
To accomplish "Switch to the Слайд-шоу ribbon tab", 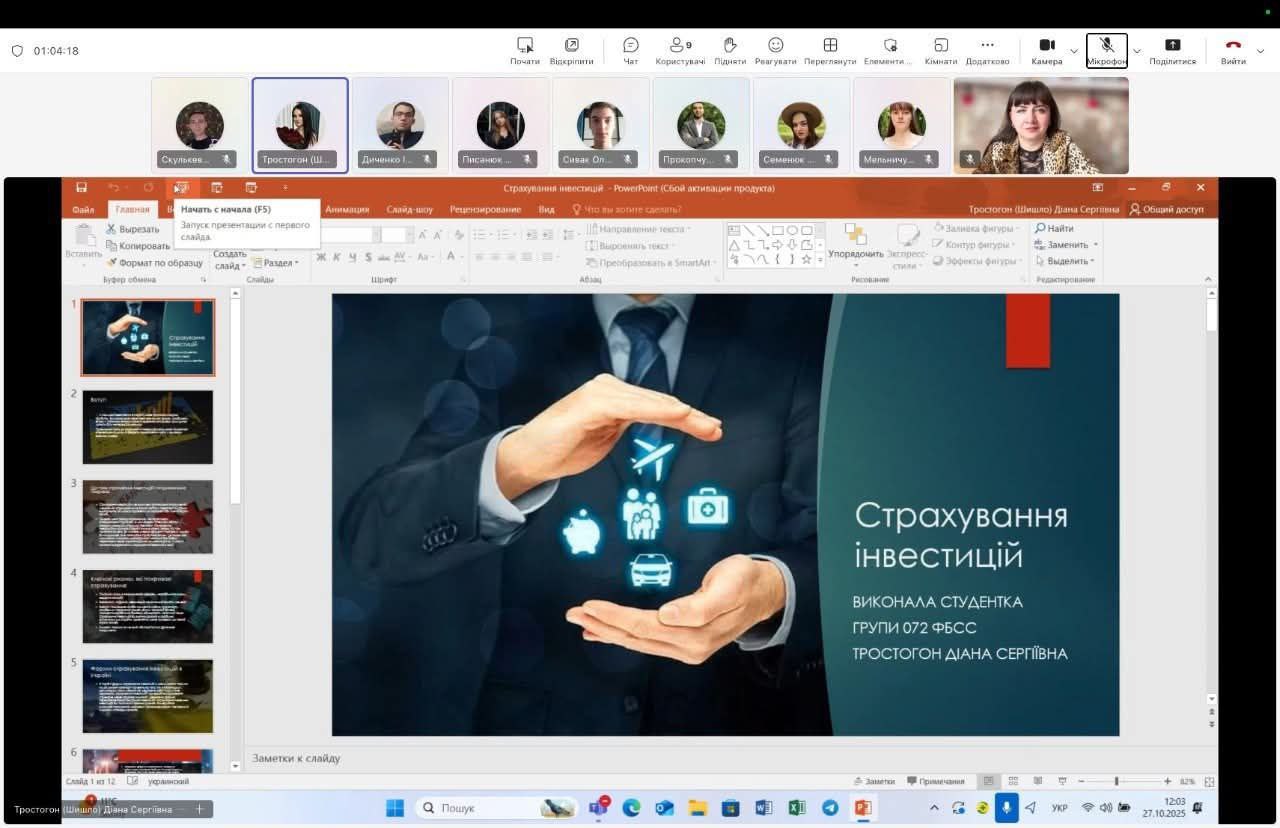I will [409, 210].
